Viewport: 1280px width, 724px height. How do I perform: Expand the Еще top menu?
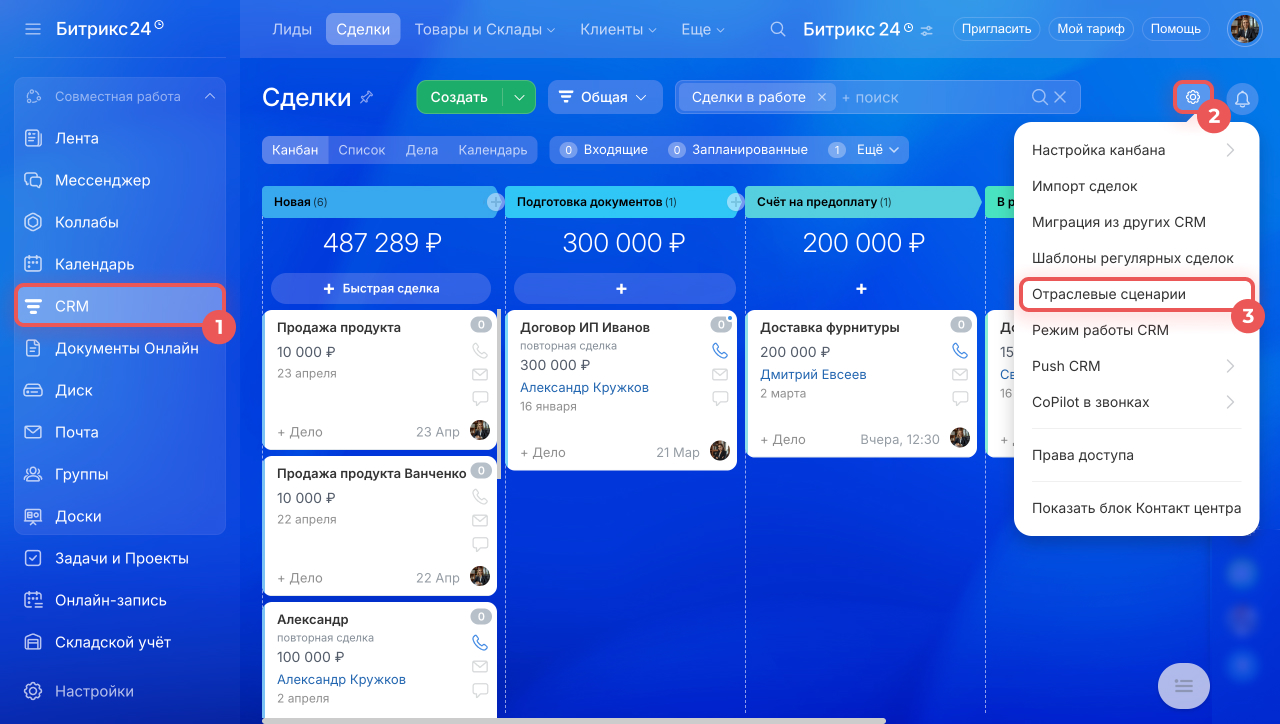703,29
